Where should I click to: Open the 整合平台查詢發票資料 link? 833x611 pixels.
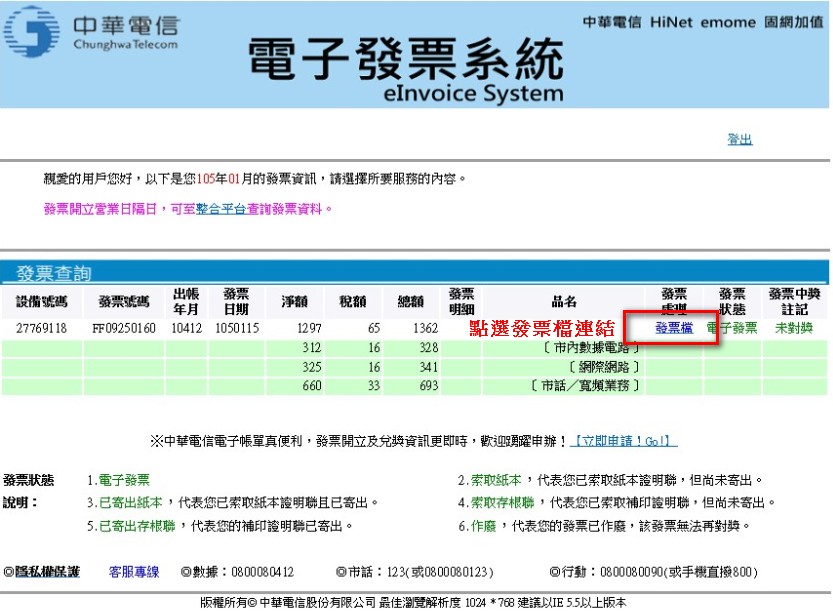[x=259, y=209]
